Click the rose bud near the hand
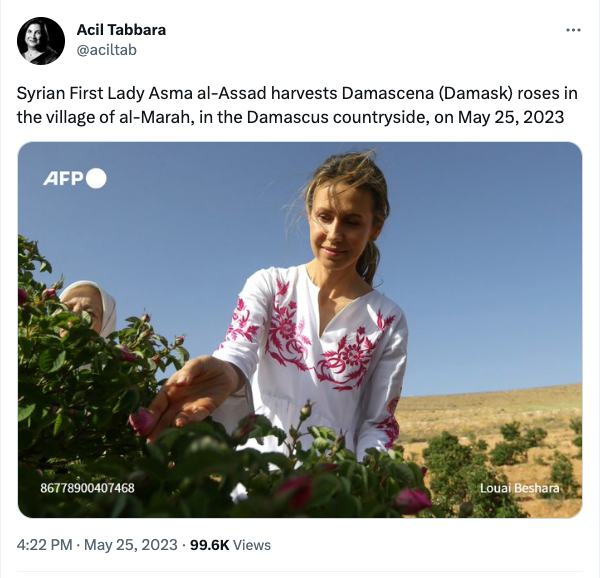The height and width of the screenshot is (578, 600). click(141, 420)
